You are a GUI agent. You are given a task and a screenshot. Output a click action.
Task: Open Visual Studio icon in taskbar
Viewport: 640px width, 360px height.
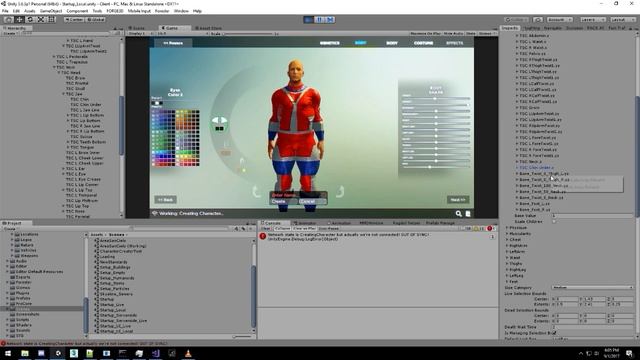point(156,353)
